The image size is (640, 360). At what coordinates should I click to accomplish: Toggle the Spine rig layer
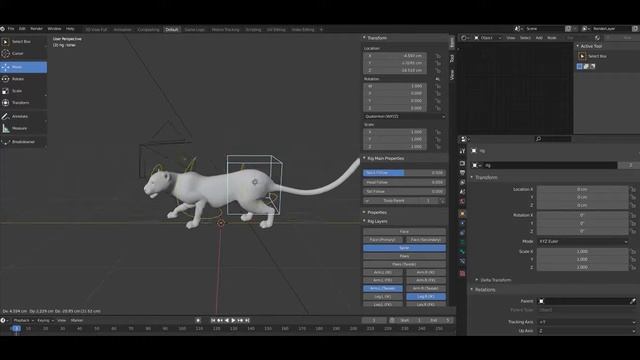click(x=404, y=248)
